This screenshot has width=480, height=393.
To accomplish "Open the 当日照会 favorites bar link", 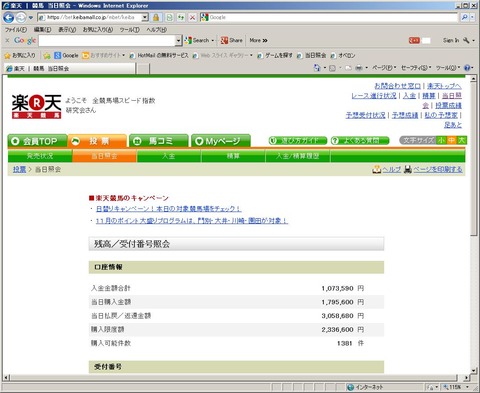I will [x=312, y=55].
